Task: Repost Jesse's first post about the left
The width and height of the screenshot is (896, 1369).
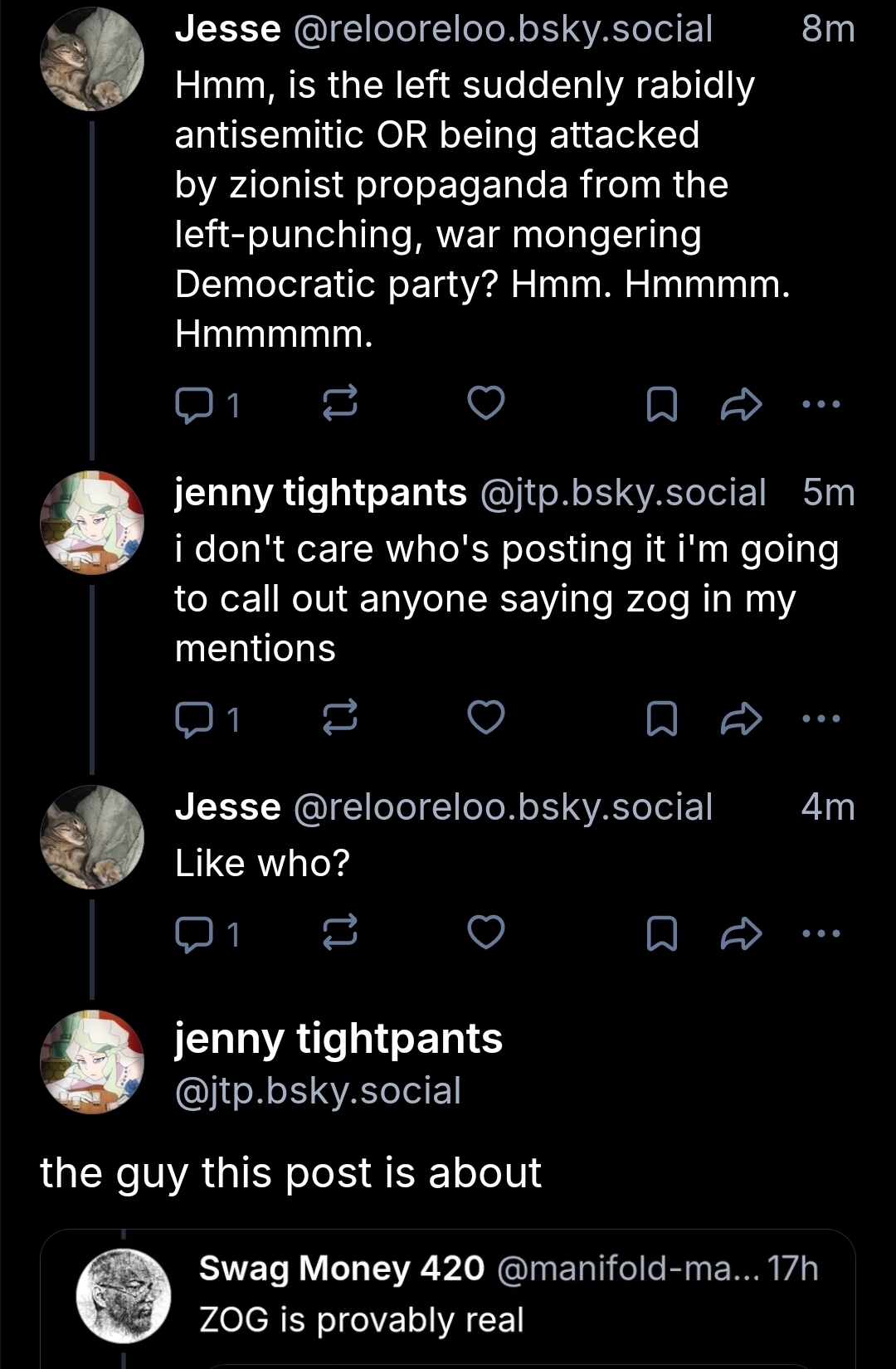Action: point(340,403)
